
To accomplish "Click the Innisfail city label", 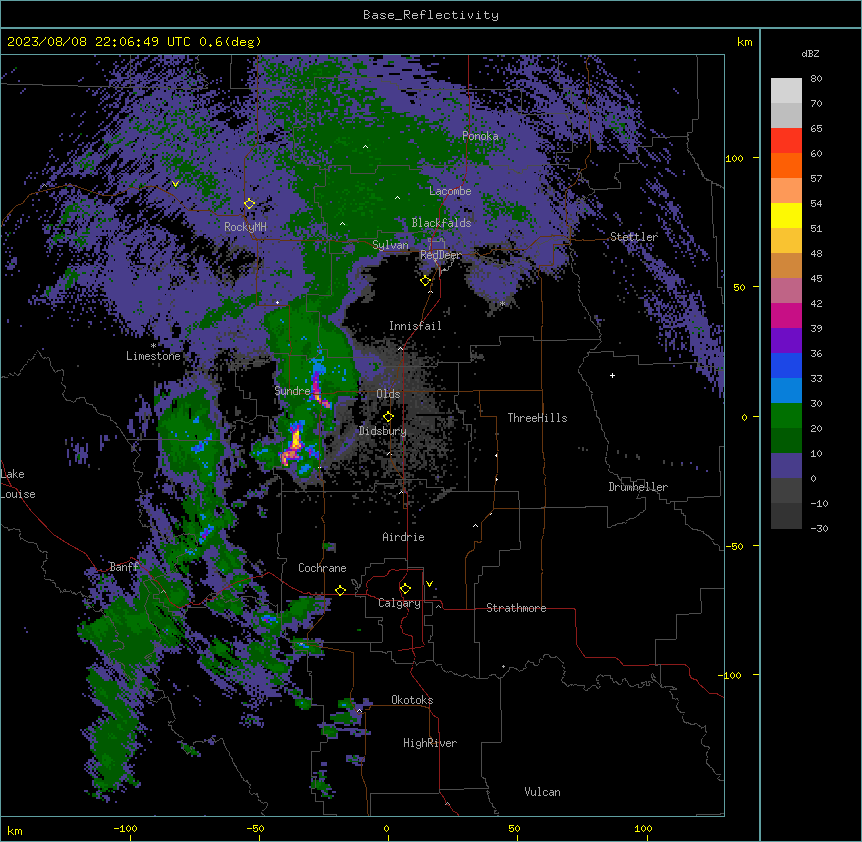I will pos(415,326).
